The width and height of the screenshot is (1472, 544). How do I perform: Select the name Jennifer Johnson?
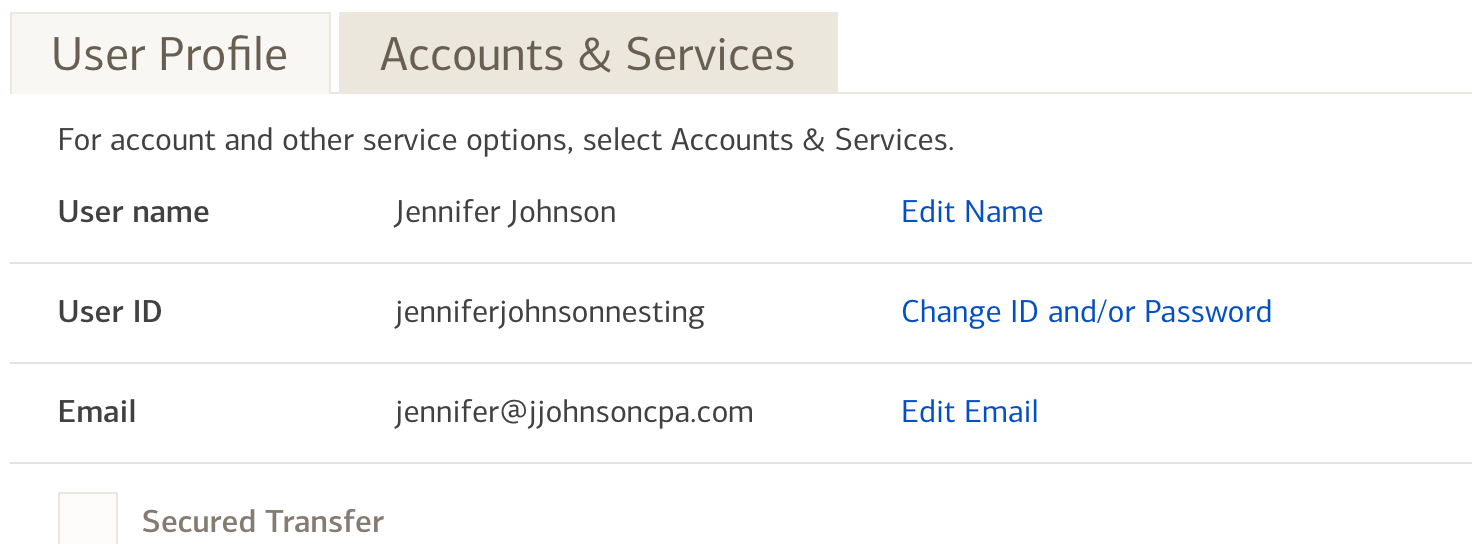pyautogui.click(x=505, y=212)
